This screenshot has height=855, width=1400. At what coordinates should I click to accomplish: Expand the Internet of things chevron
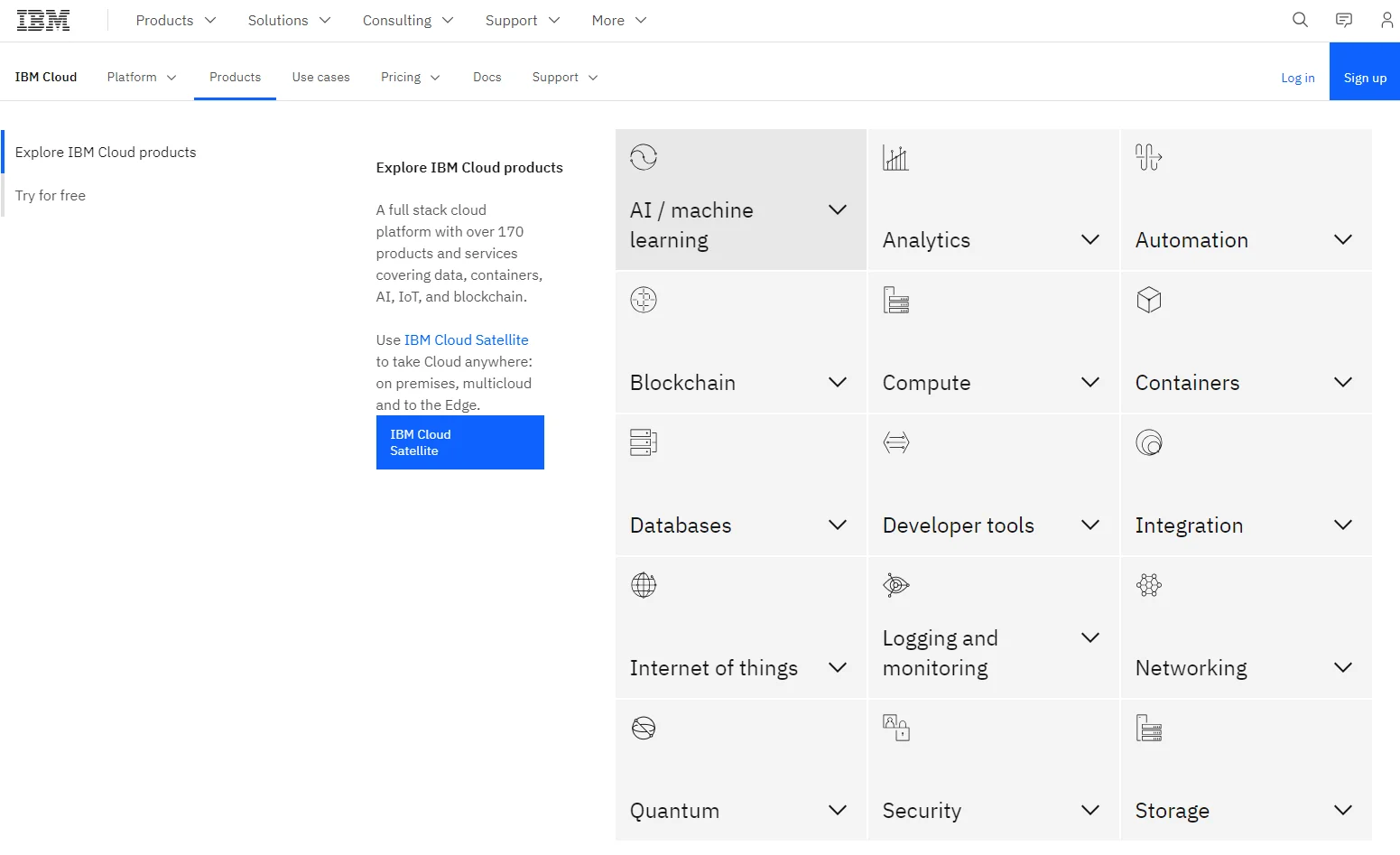(x=838, y=667)
